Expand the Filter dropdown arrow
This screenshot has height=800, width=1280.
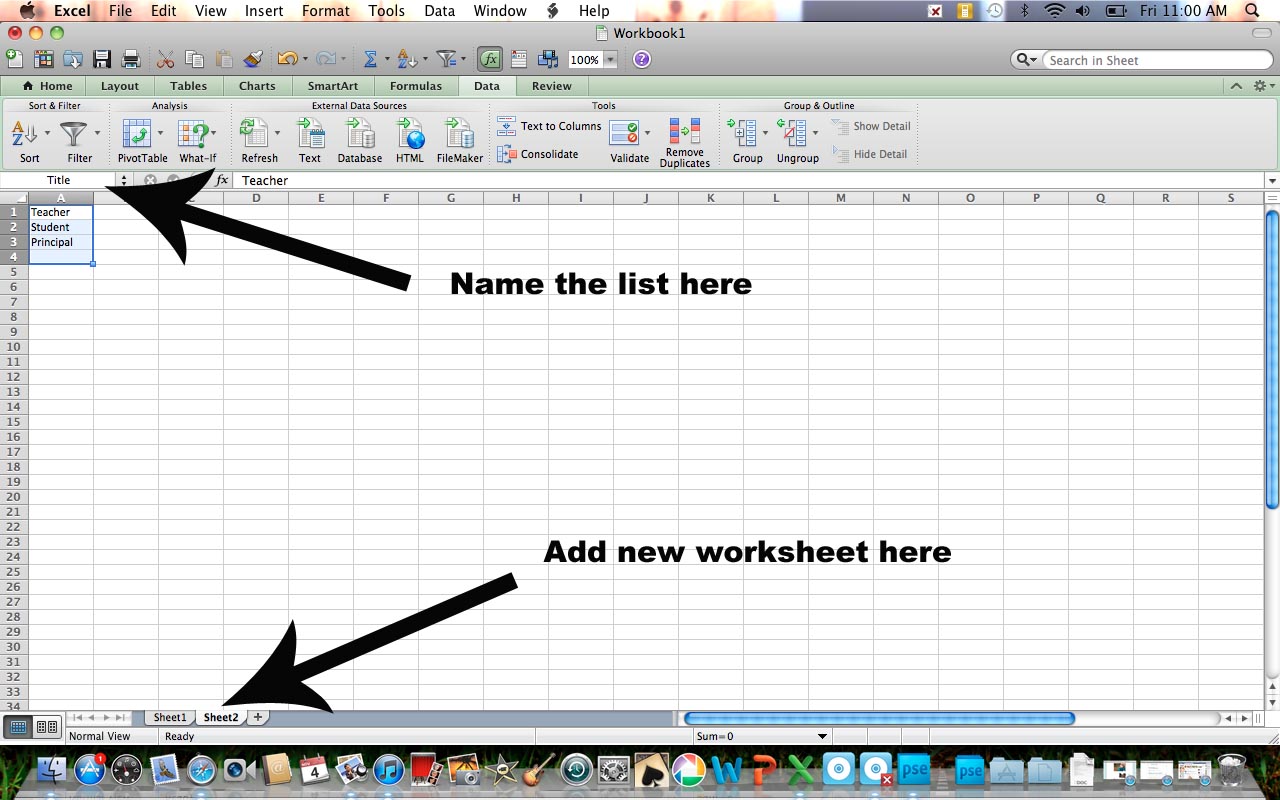[x=97, y=133]
